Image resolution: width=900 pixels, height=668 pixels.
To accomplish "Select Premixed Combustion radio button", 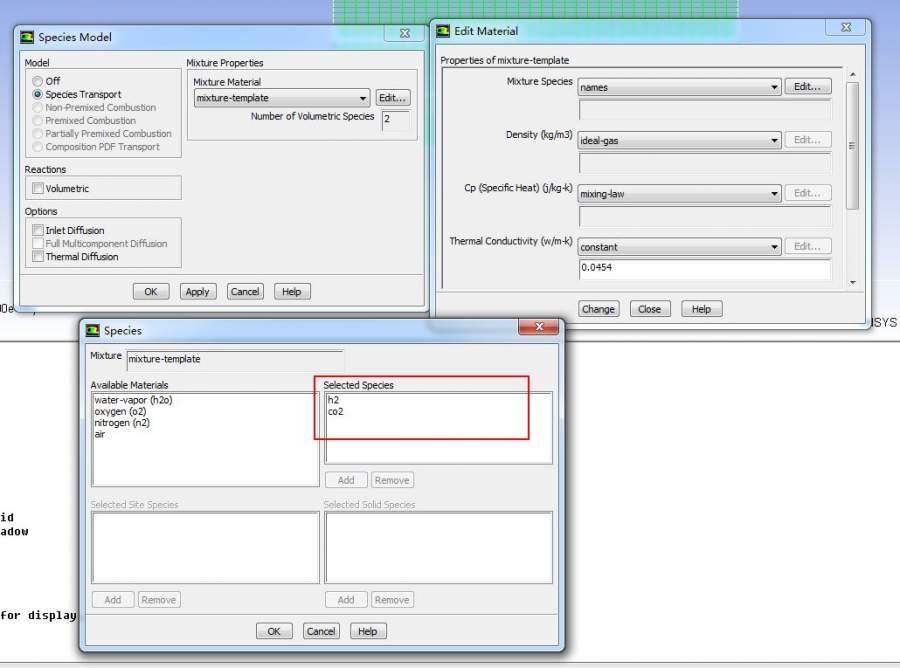I will 38,121.
